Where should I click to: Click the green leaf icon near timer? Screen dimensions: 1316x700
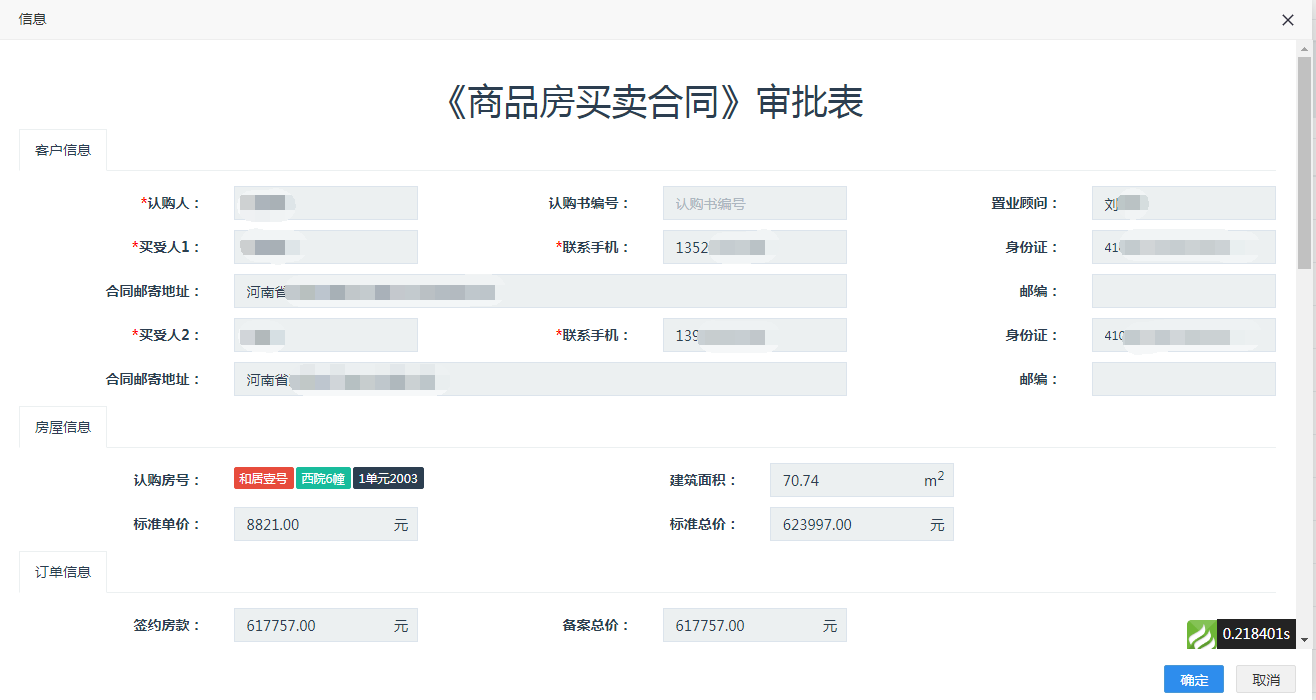[1201, 635]
